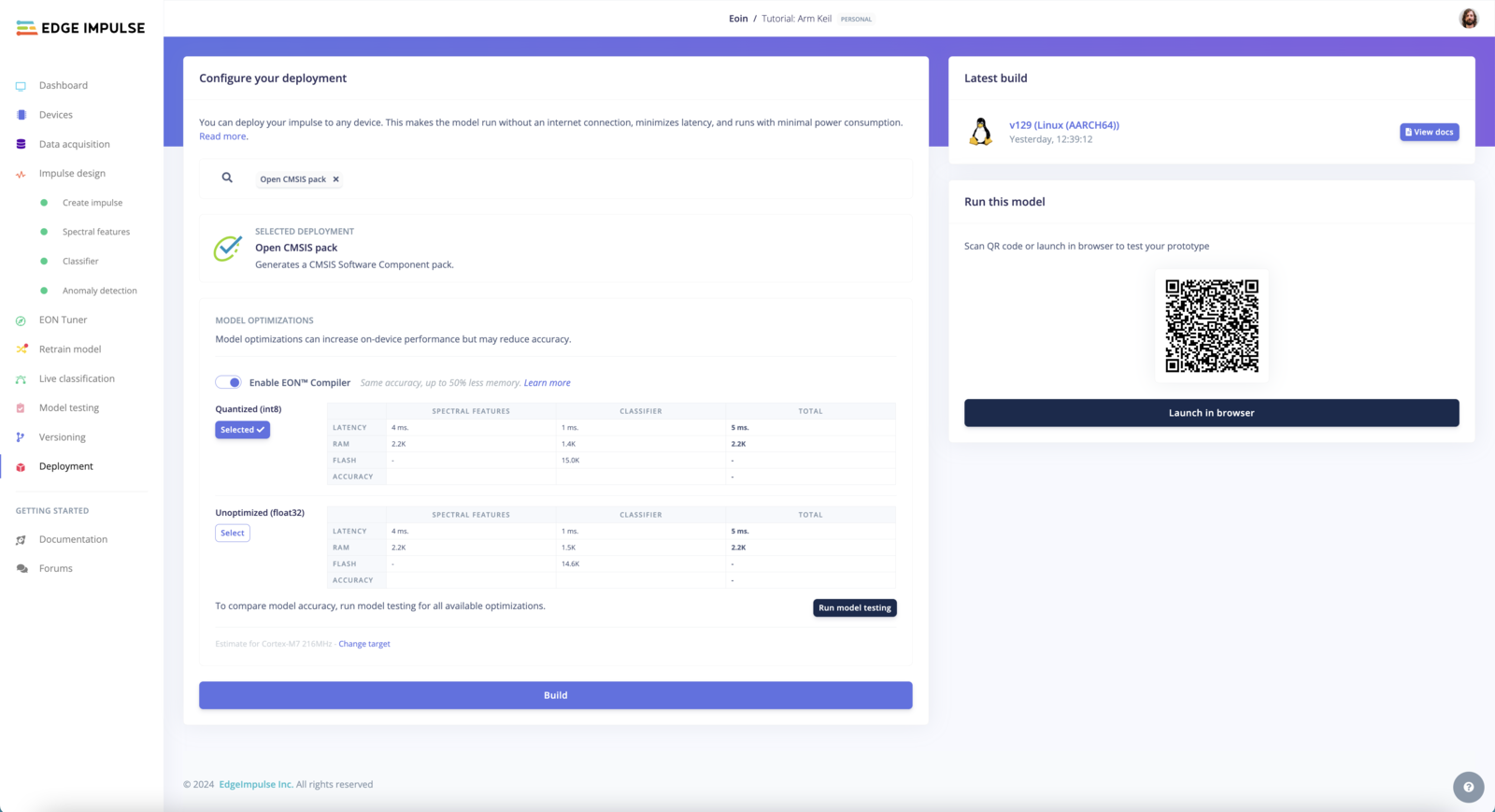Open the Read more link

pos(222,136)
